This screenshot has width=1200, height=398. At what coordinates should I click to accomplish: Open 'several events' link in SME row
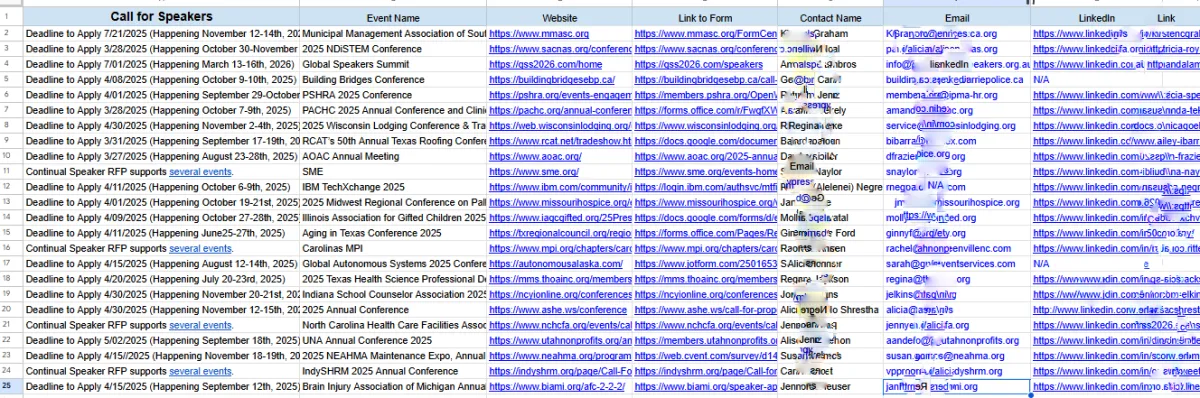tap(201, 171)
